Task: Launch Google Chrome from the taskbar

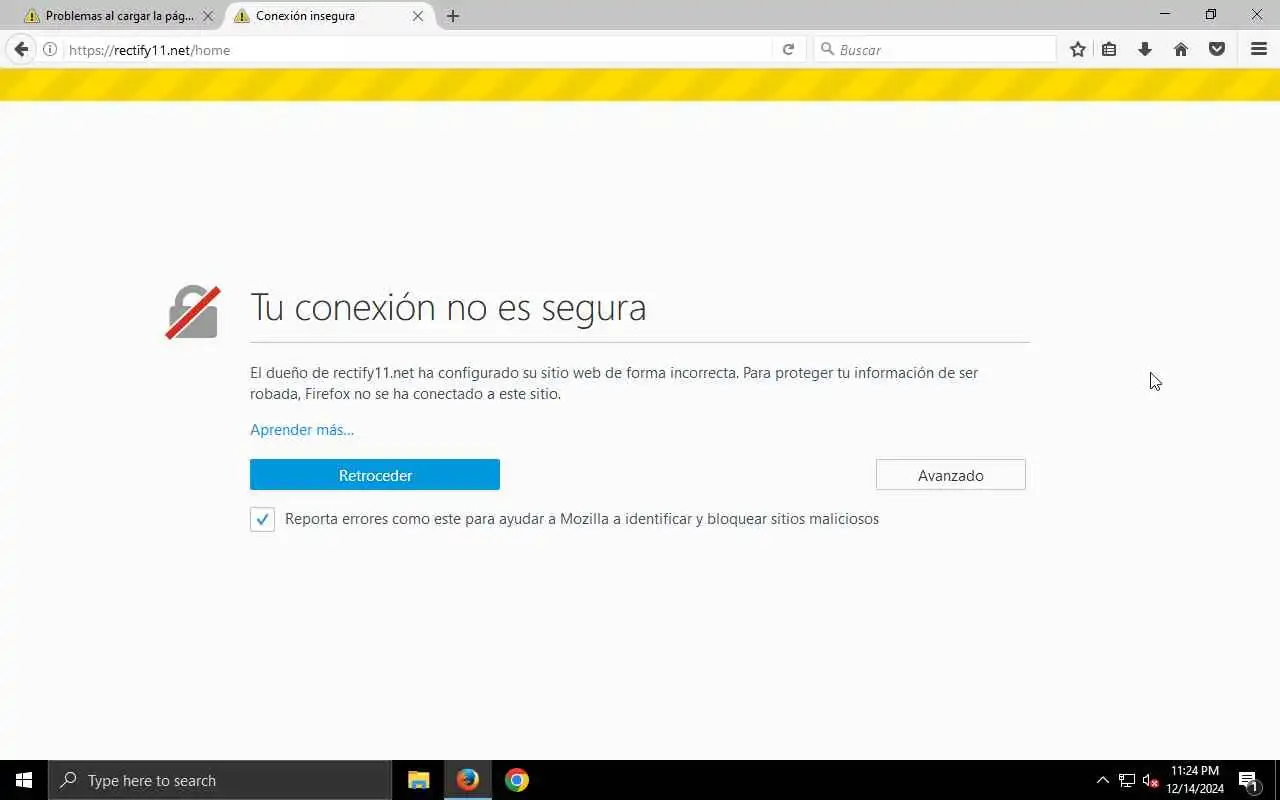Action: 516,780
